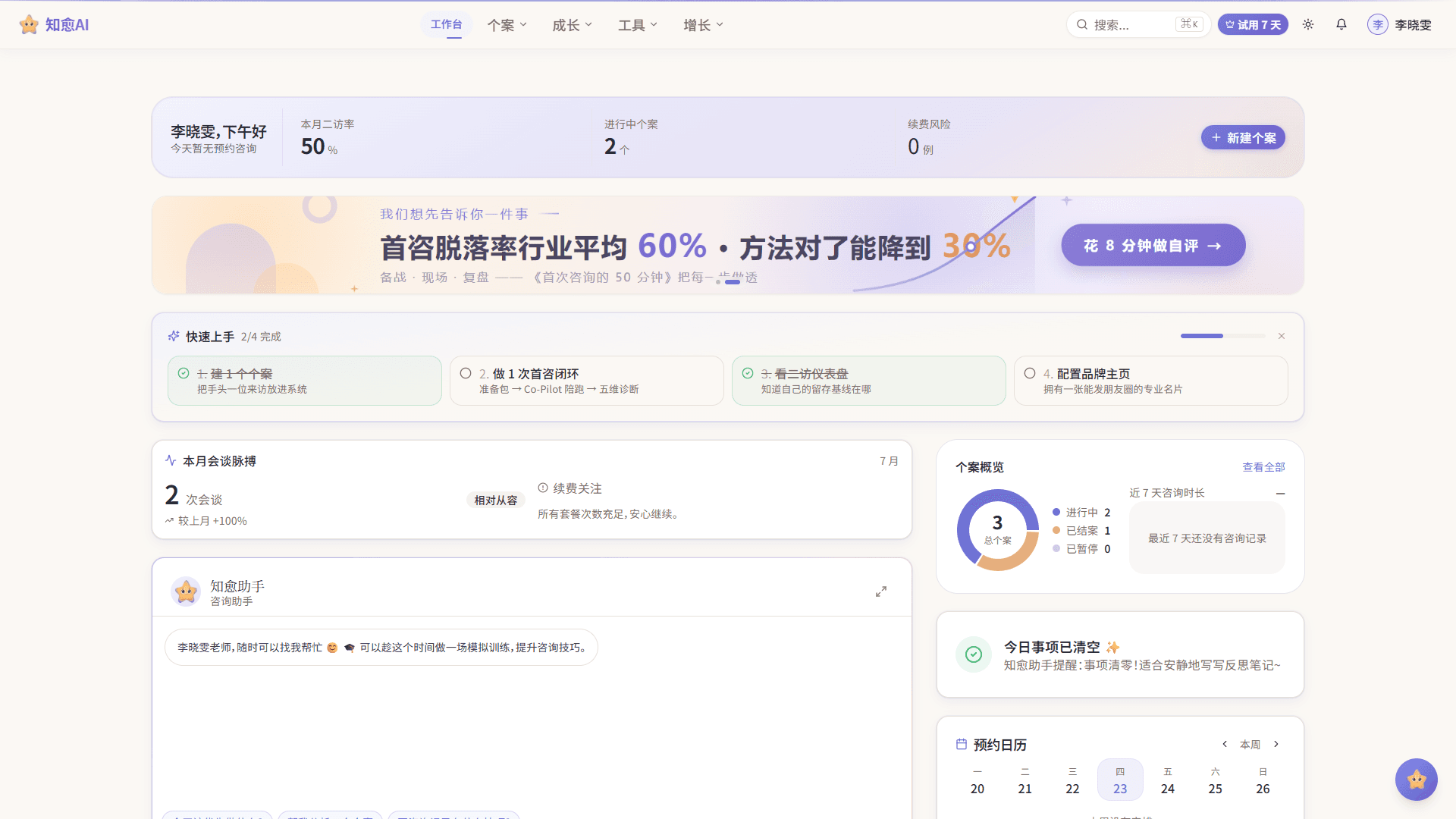Open the notifications bell

click(x=1341, y=24)
